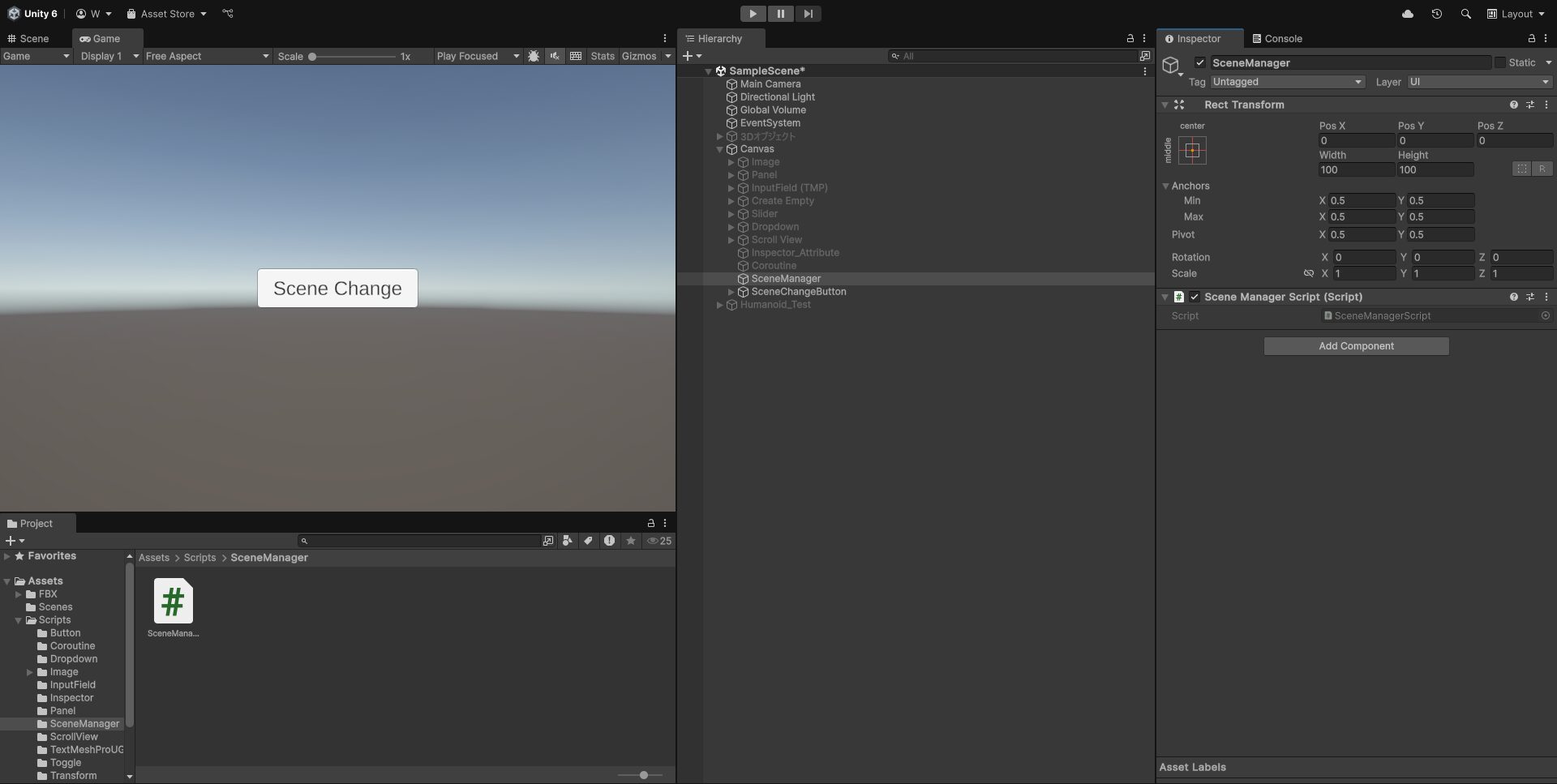Open the Tag dropdown showing Untagged
This screenshot has height=784, width=1557.
1286,82
